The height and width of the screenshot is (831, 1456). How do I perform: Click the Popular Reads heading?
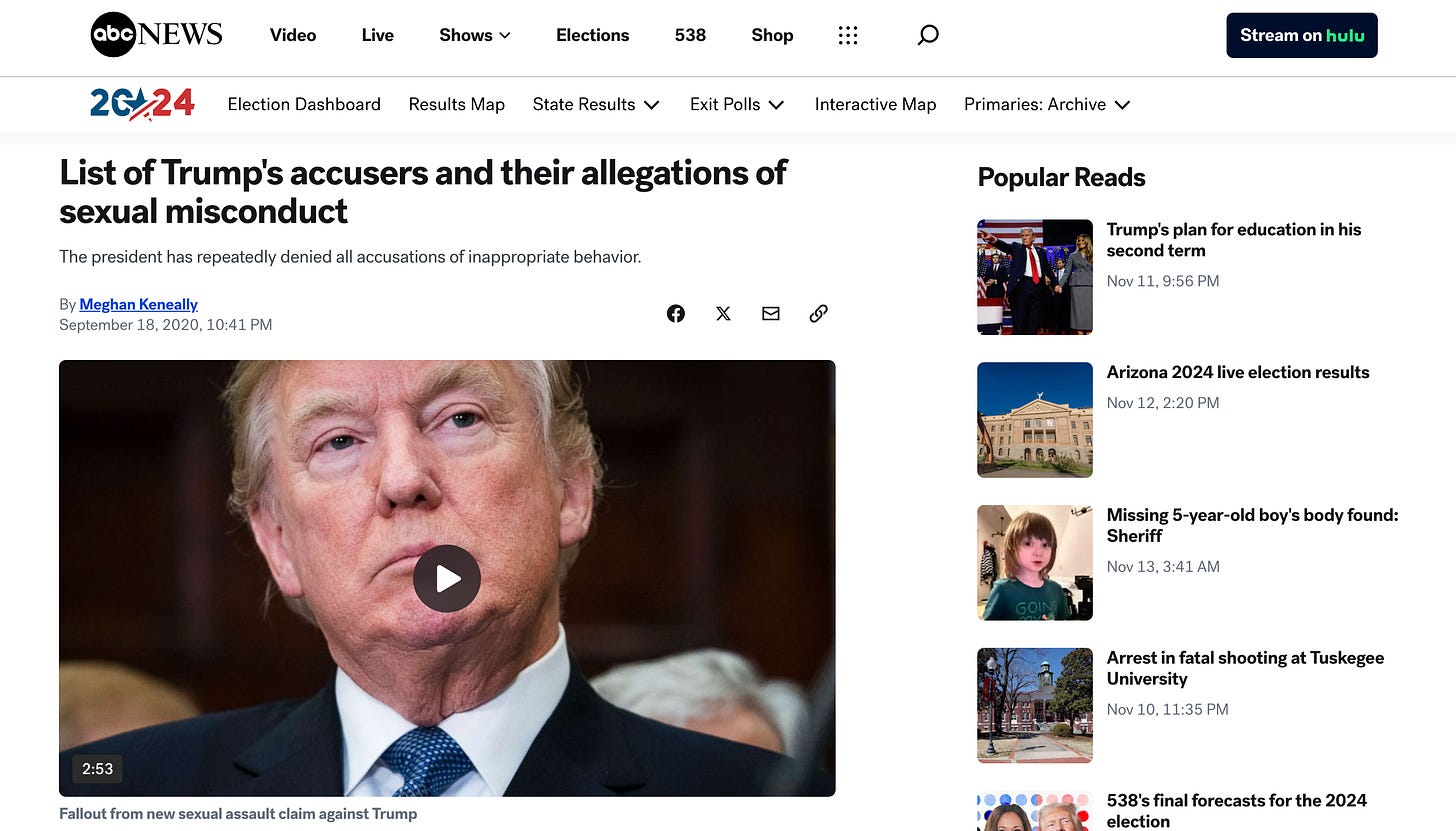[x=1061, y=178]
